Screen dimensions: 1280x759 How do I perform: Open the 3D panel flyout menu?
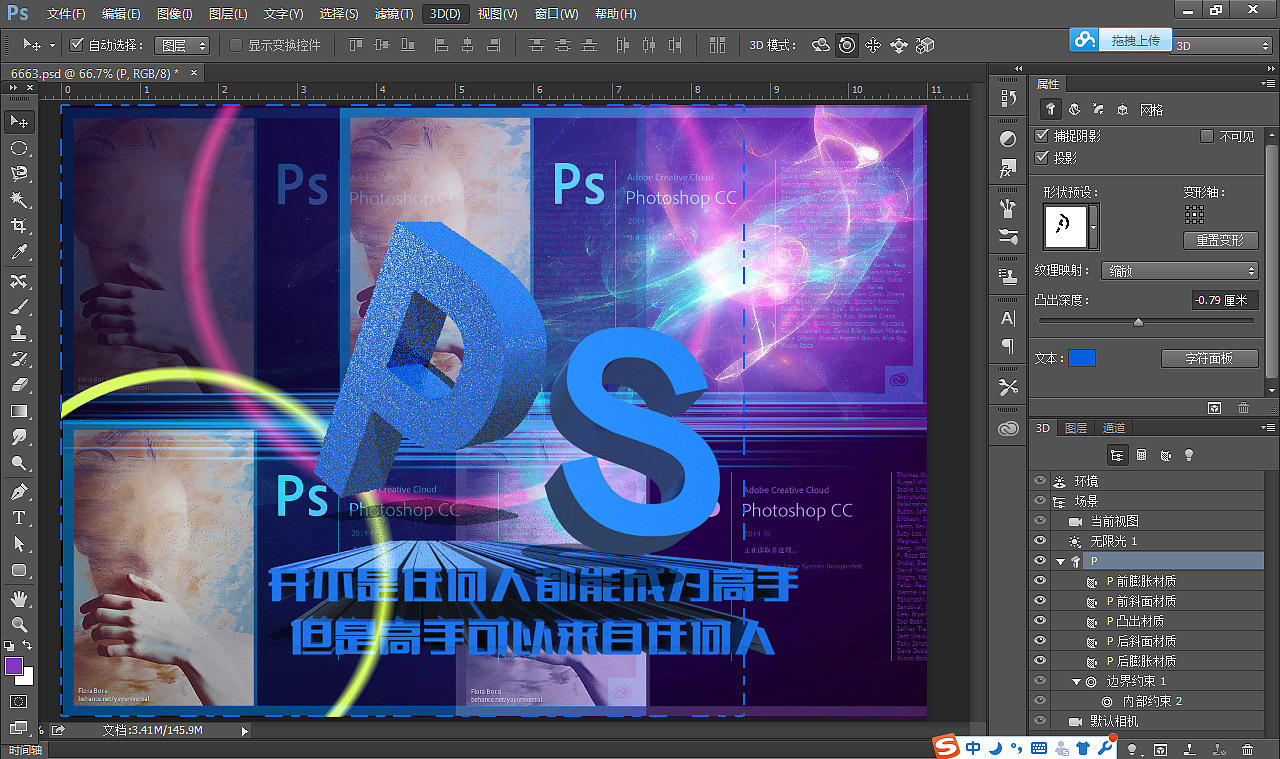click(x=1270, y=428)
